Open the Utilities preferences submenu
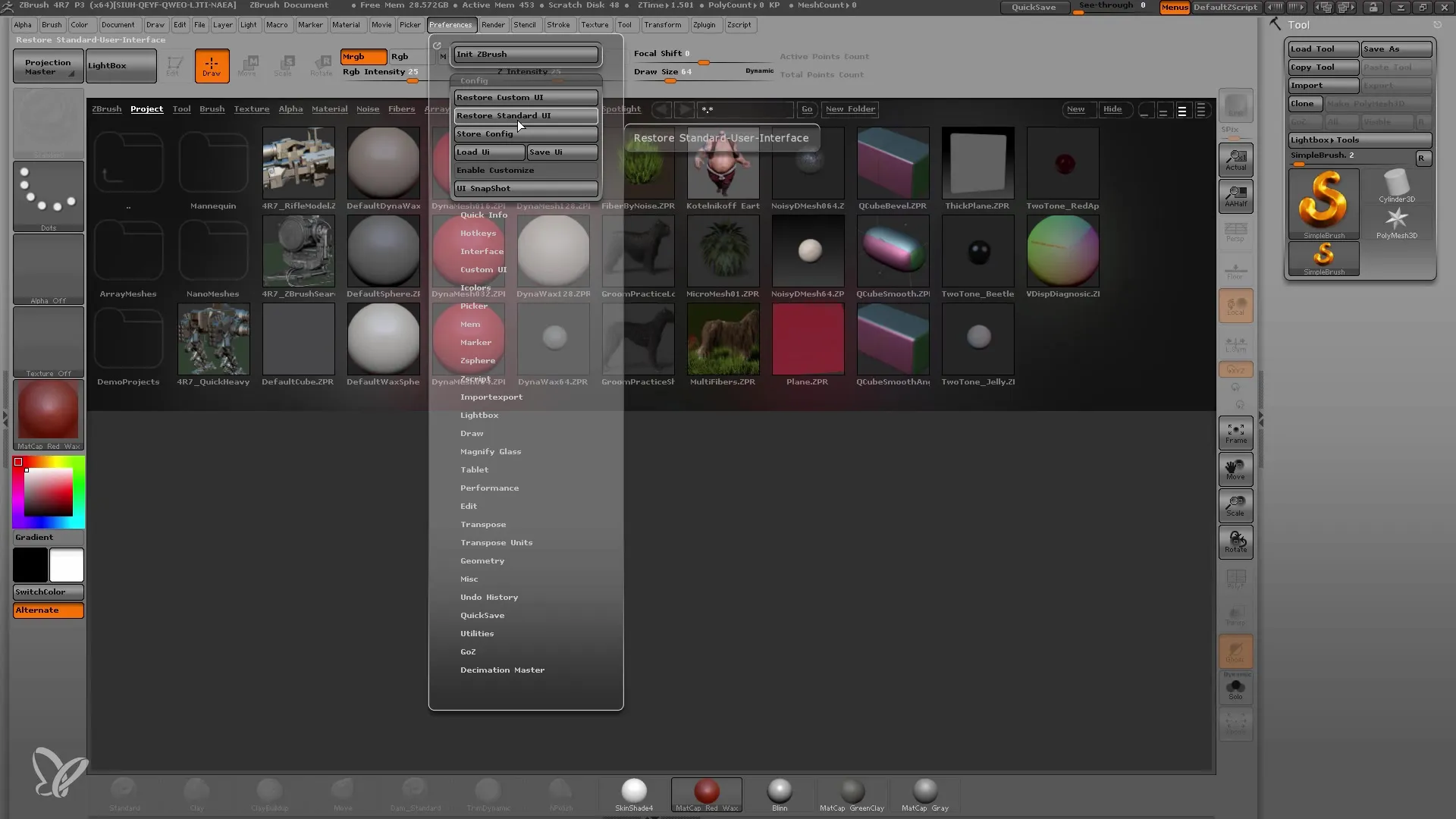Image resolution: width=1456 pixels, height=819 pixels. click(x=478, y=633)
